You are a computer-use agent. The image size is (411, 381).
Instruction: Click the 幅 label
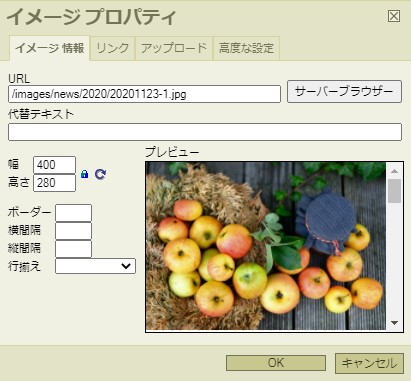click(14, 165)
